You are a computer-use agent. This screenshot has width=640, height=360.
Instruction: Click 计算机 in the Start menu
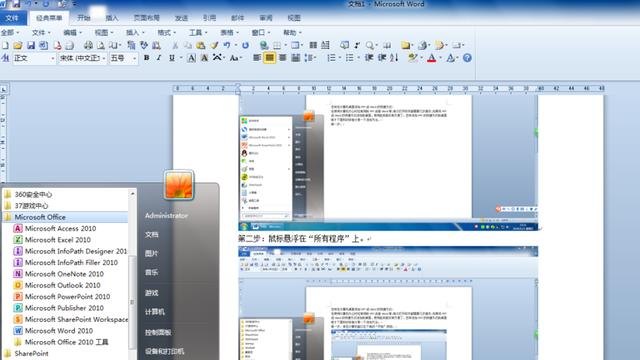[155, 312]
